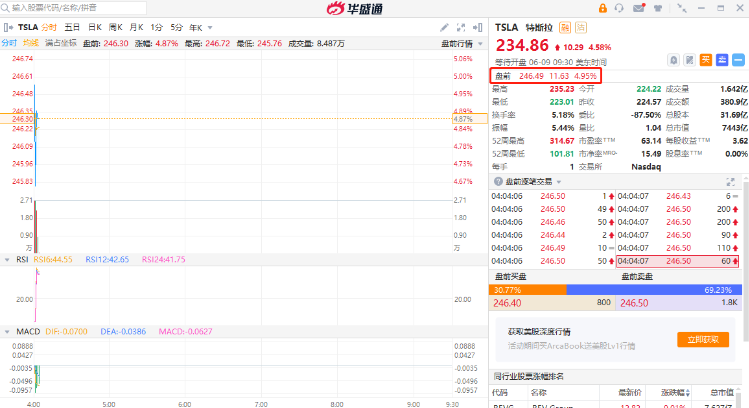Open the 年K period dropdown
The image size is (749, 408).
(x=195, y=27)
